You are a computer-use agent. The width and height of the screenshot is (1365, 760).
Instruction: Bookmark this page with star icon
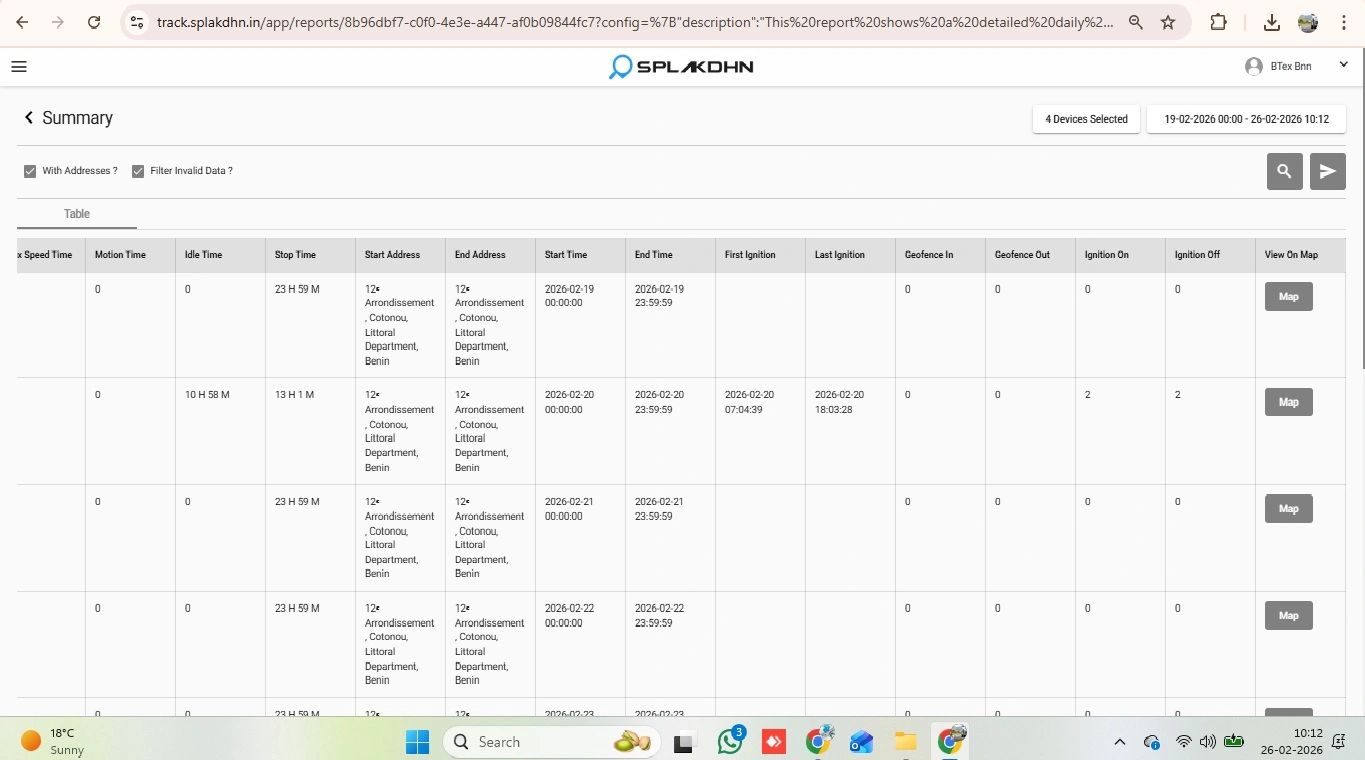click(x=1167, y=22)
